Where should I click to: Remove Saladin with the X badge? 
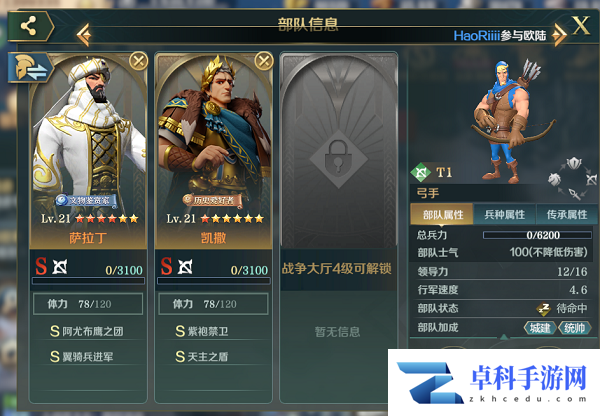point(139,60)
